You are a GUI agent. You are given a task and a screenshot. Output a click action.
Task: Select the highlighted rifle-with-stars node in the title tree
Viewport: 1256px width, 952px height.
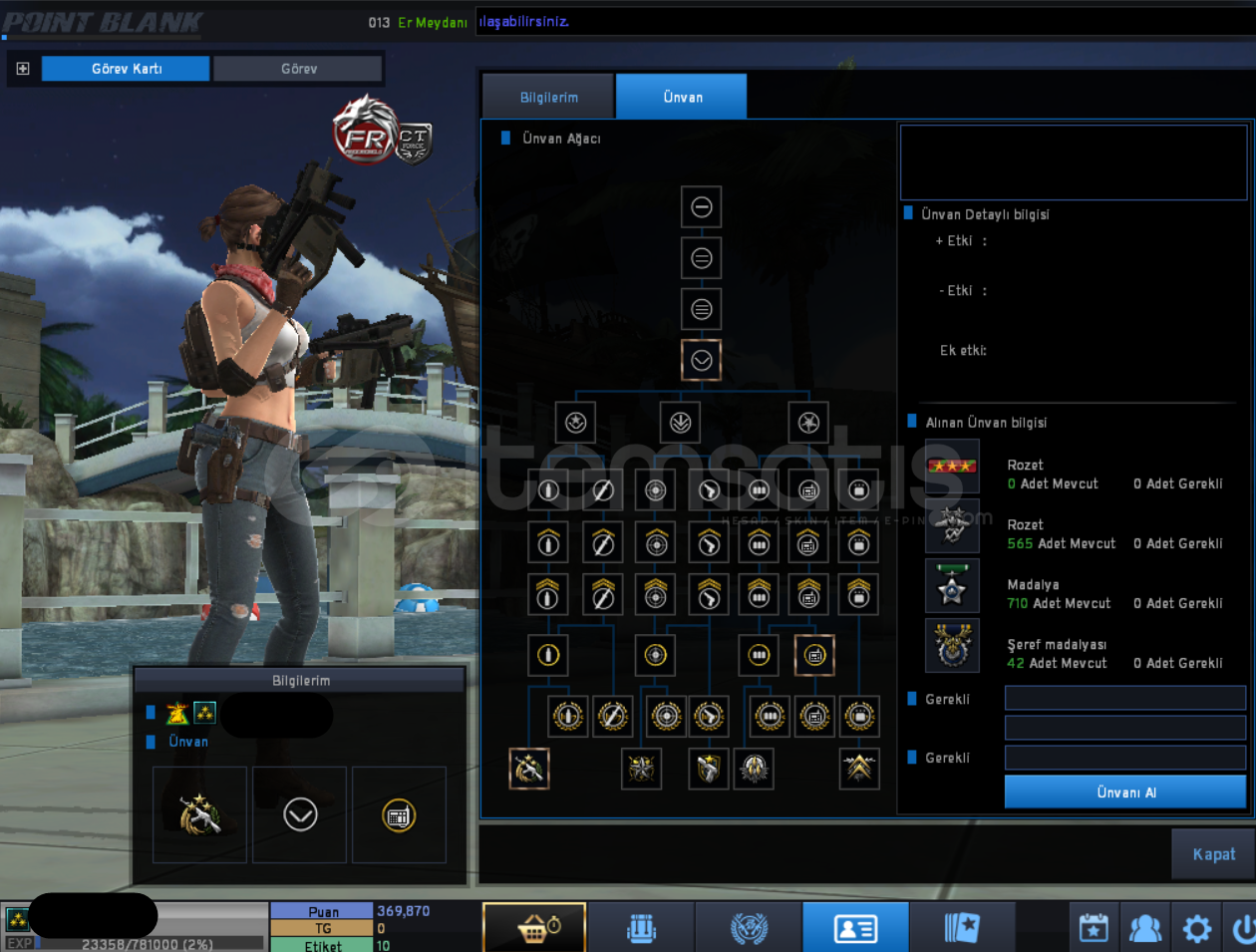coord(529,769)
